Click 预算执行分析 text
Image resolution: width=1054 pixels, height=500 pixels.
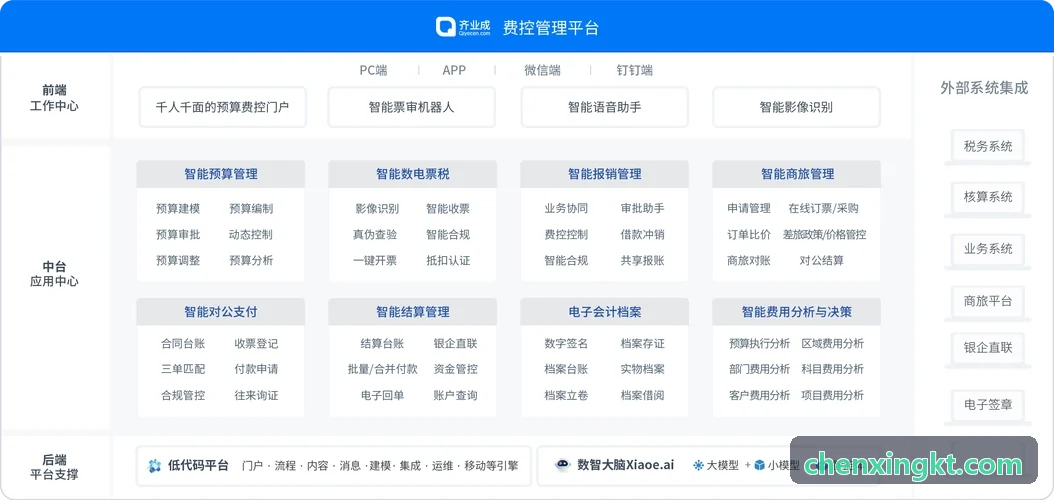[760, 343]
